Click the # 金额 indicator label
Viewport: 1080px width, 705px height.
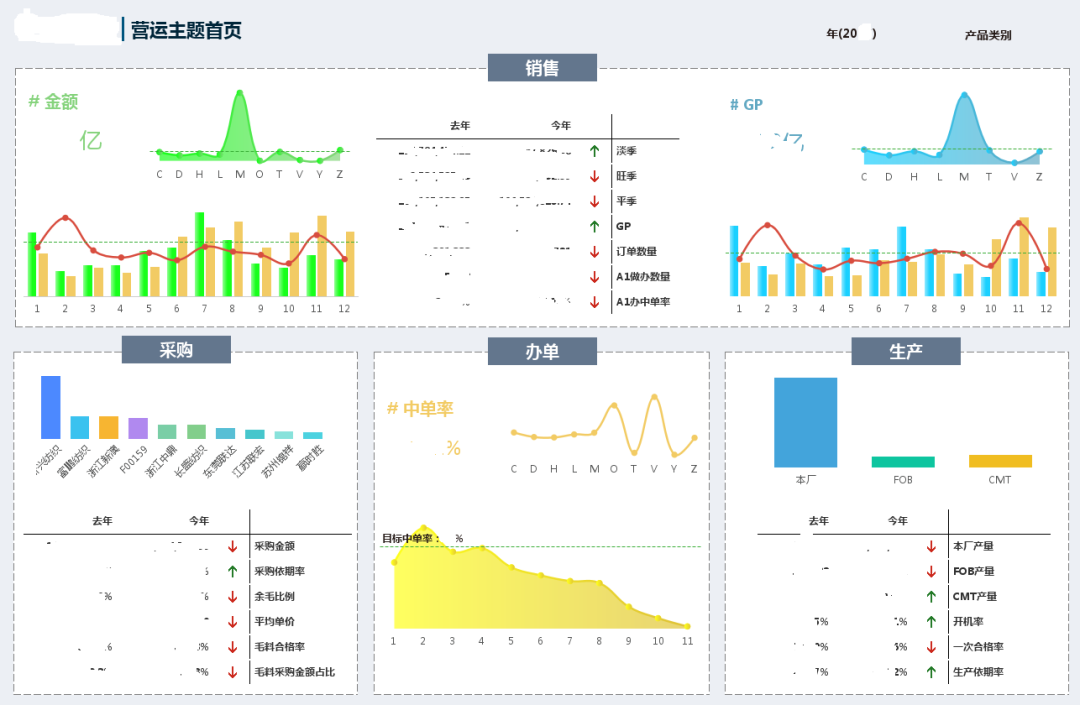point(53,102)
